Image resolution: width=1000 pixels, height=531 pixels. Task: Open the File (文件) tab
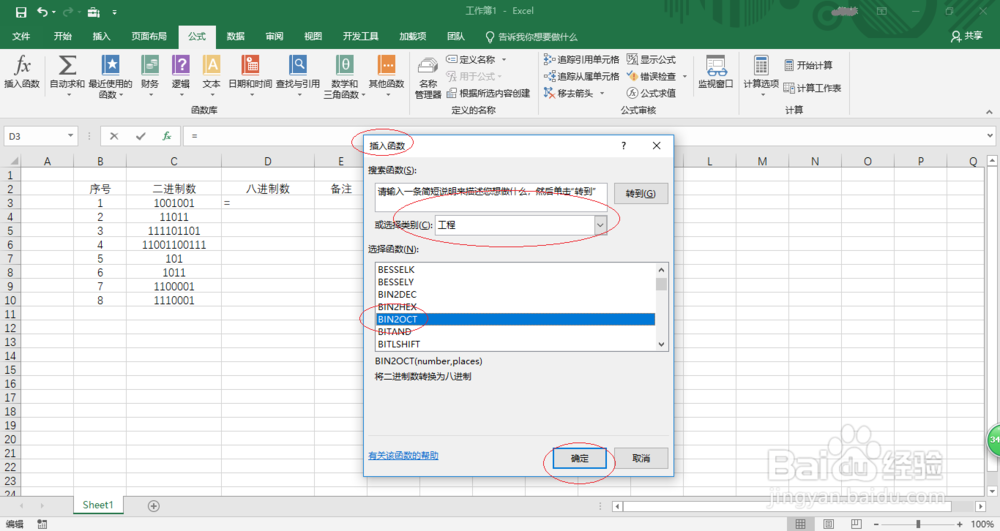(21, 36)
